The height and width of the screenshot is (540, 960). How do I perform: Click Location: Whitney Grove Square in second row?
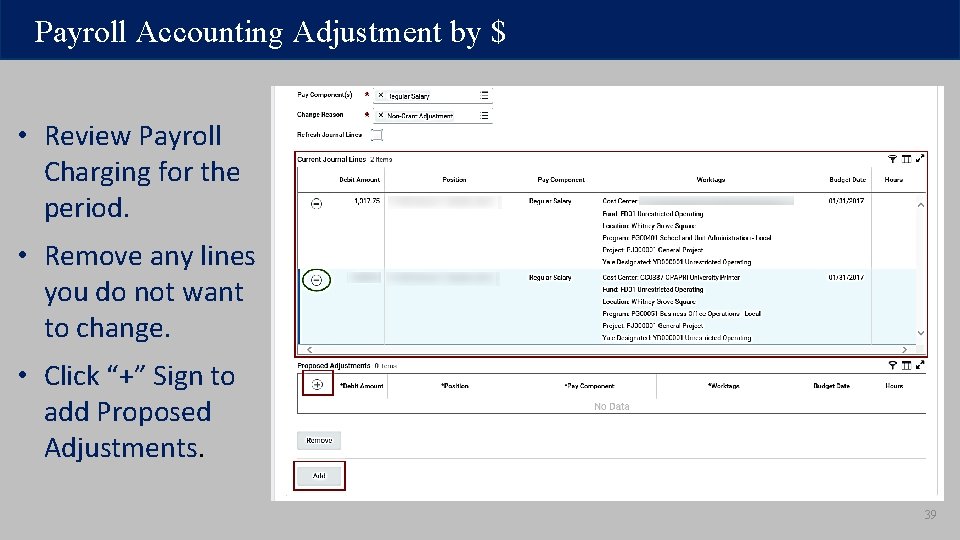(x=649, y=301)
